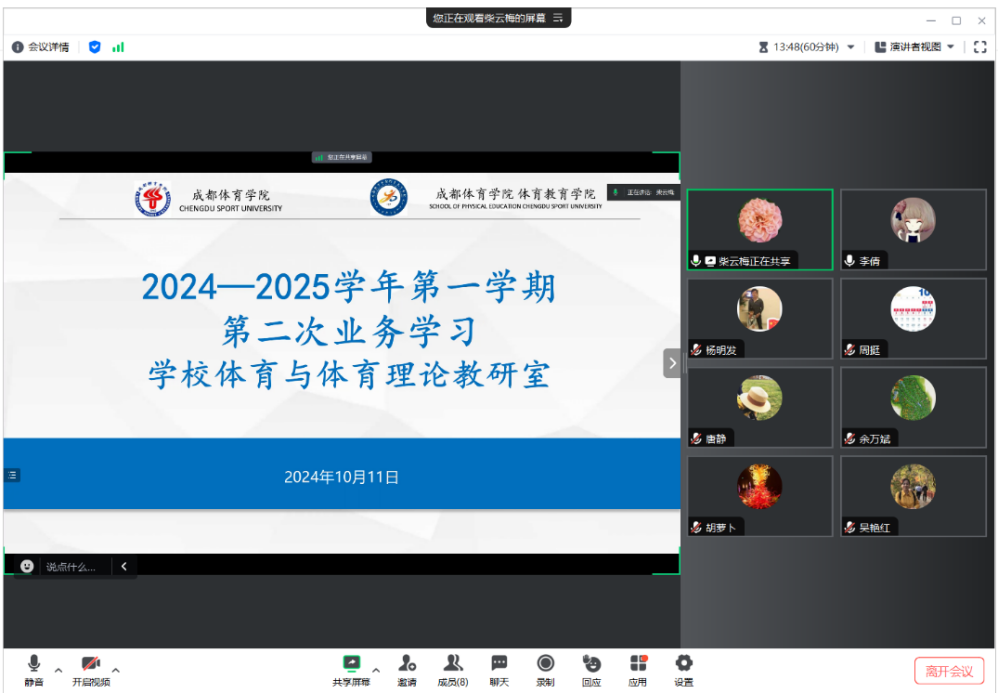Open the 聊天 chat panel
This screenshot has height=693, width=998.
pos(499,668)
